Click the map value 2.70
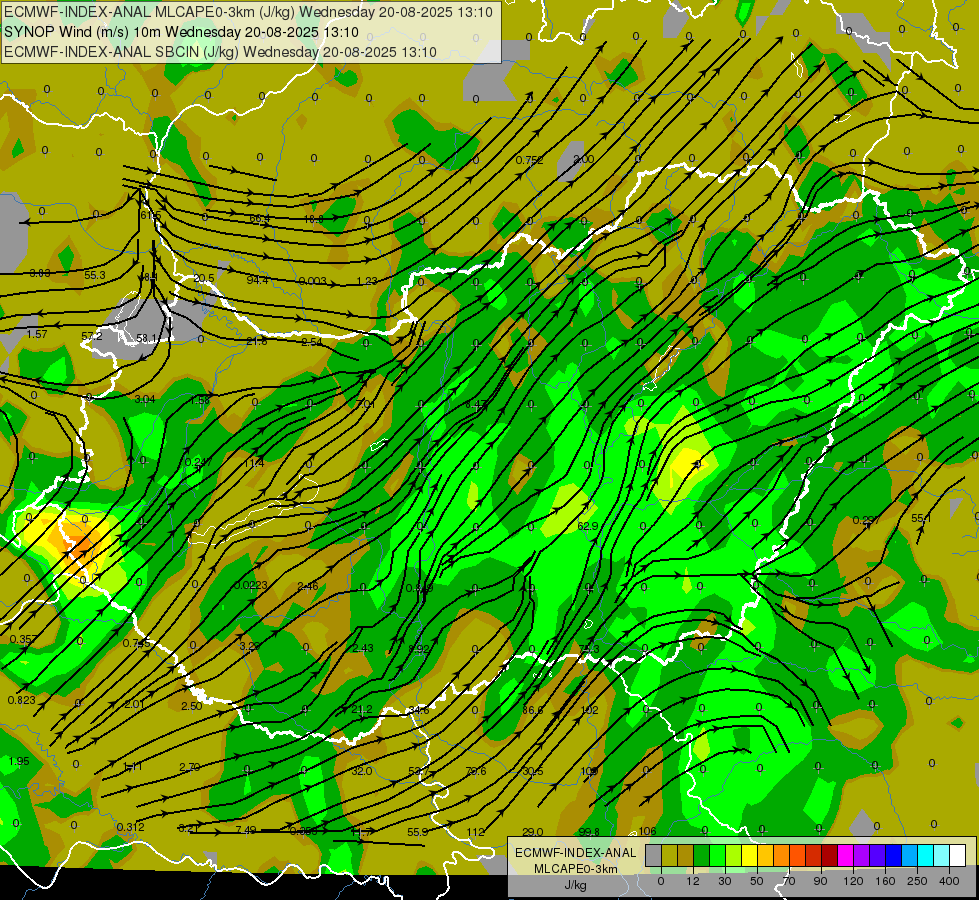 click(x=189, y=767)
